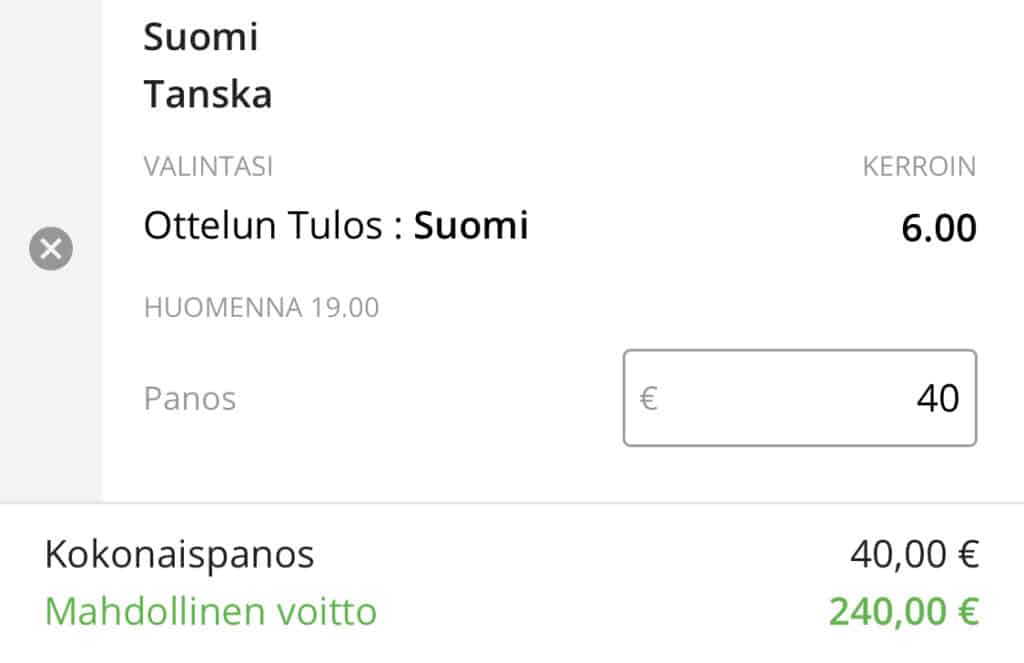Viewport: 1024px width, 663px height.
Task: Click the KERROIN column label
Action: click(918, 167)
